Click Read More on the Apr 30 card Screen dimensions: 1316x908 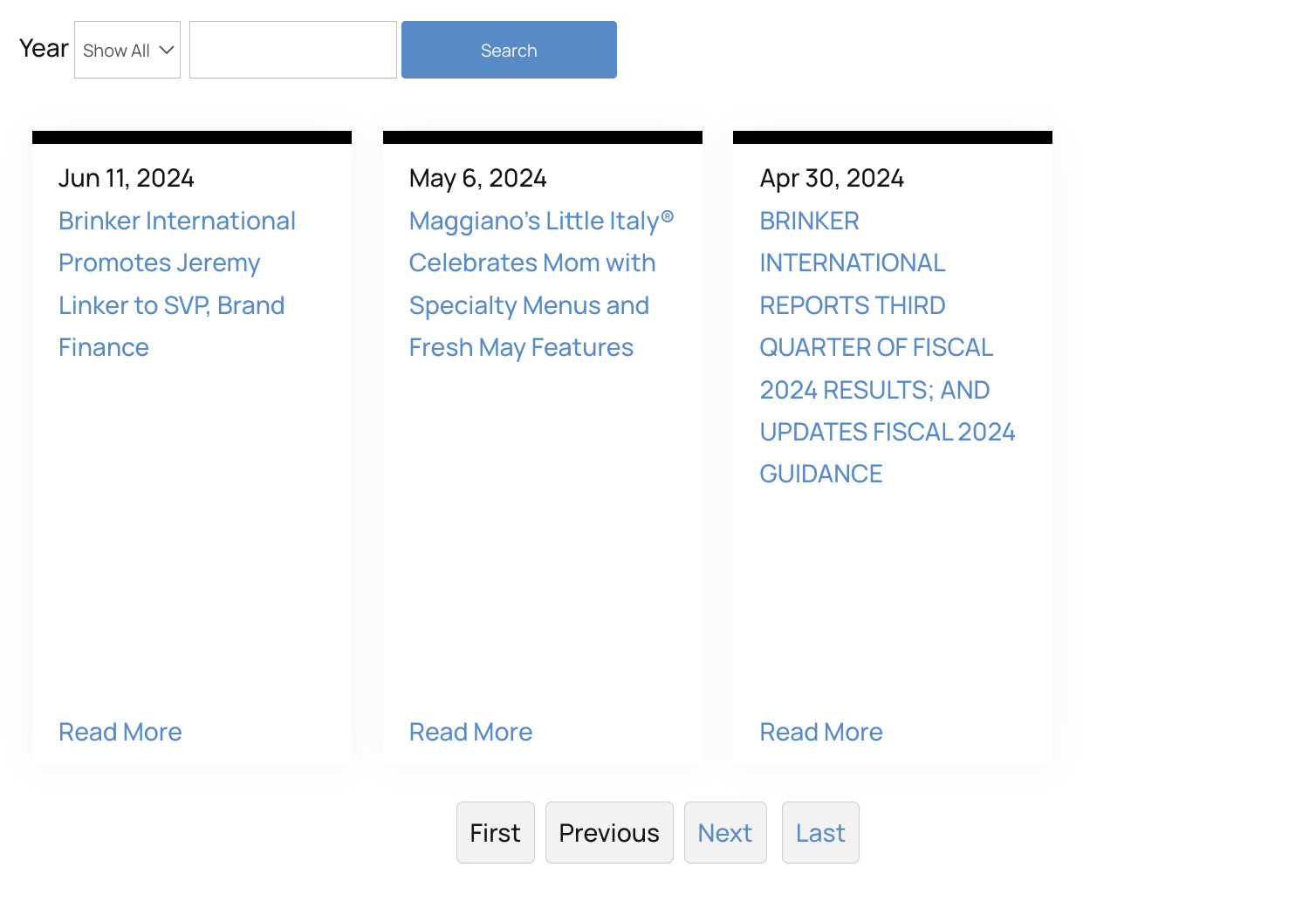coord(821,732)
